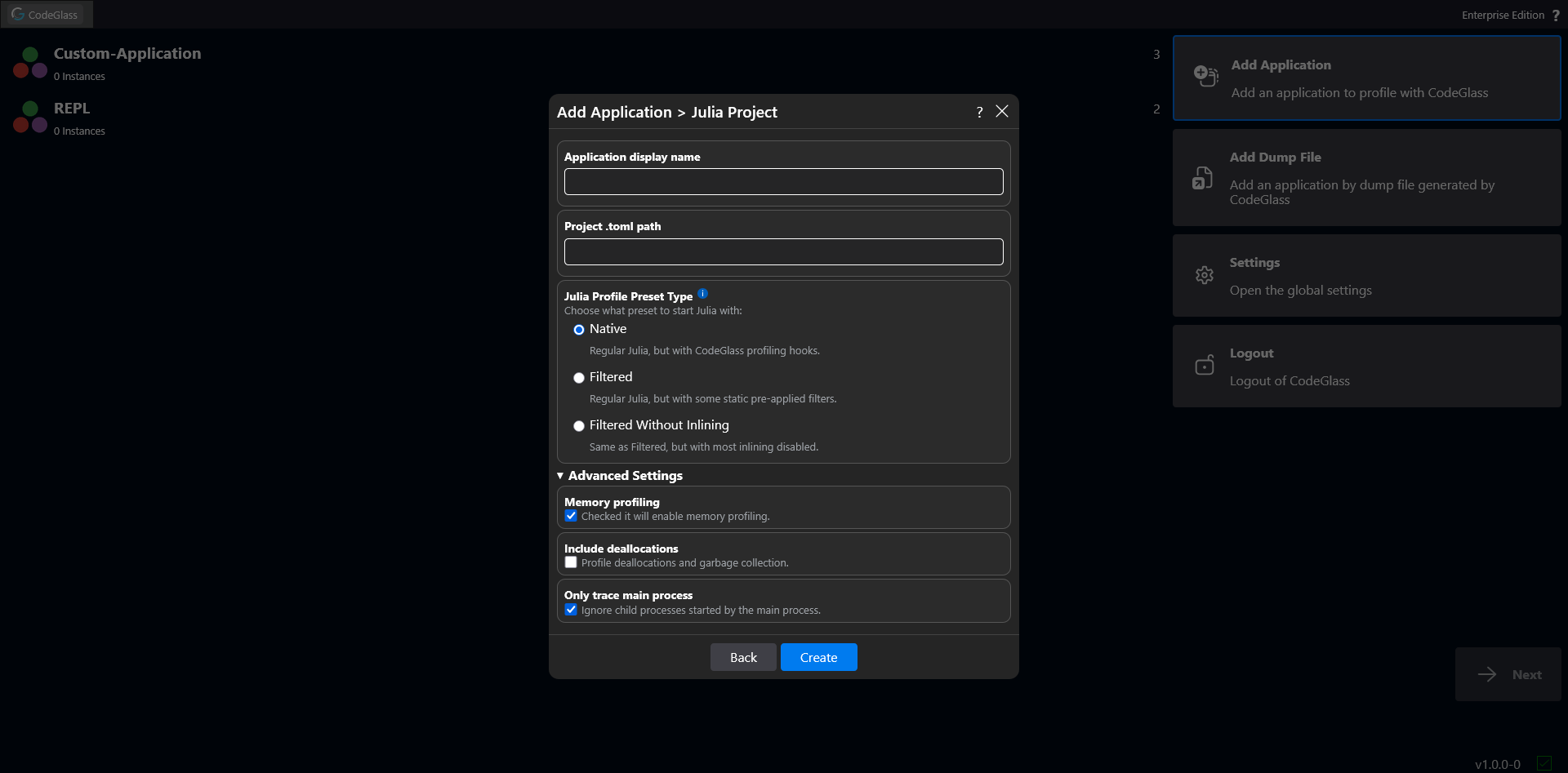Screen dimensions: 1568x773
Task: Select the REPL application icon
Action: tap(30, 118)
